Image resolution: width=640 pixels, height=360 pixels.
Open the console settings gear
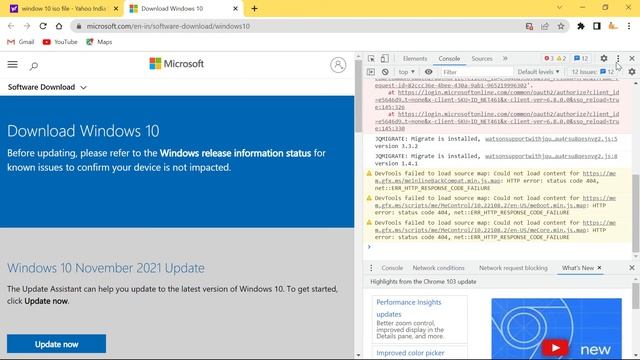pos(632,72)
